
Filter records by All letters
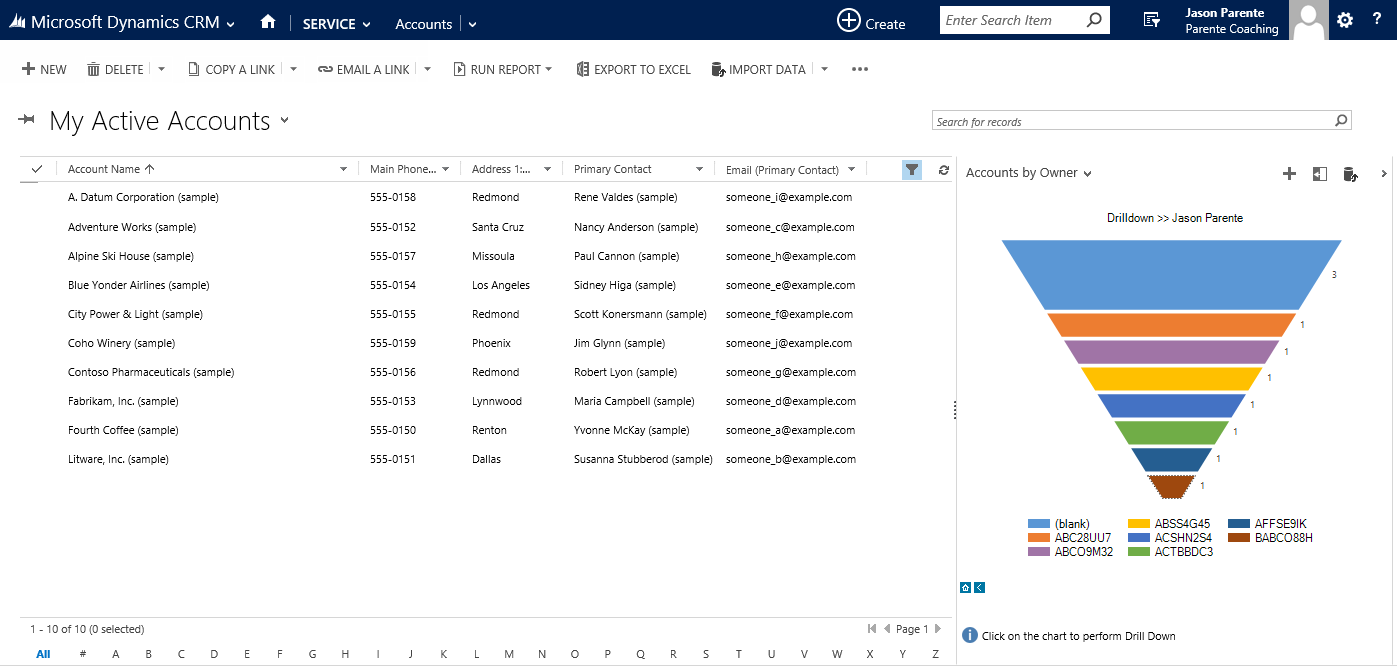coord(43,654)
